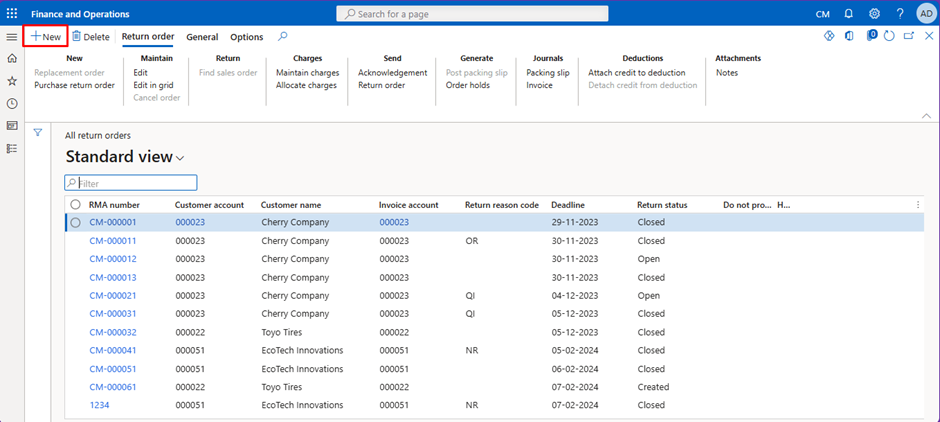Open the settings gear icon

point(874,13)
